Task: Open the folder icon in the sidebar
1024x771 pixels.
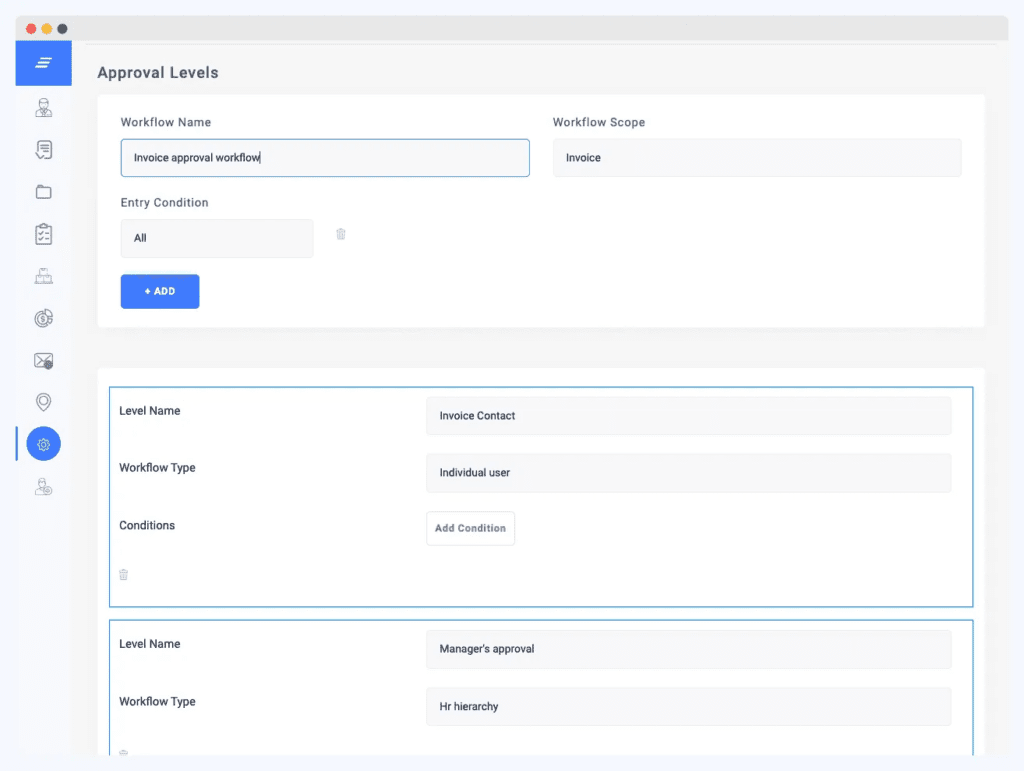Action: 44,192
